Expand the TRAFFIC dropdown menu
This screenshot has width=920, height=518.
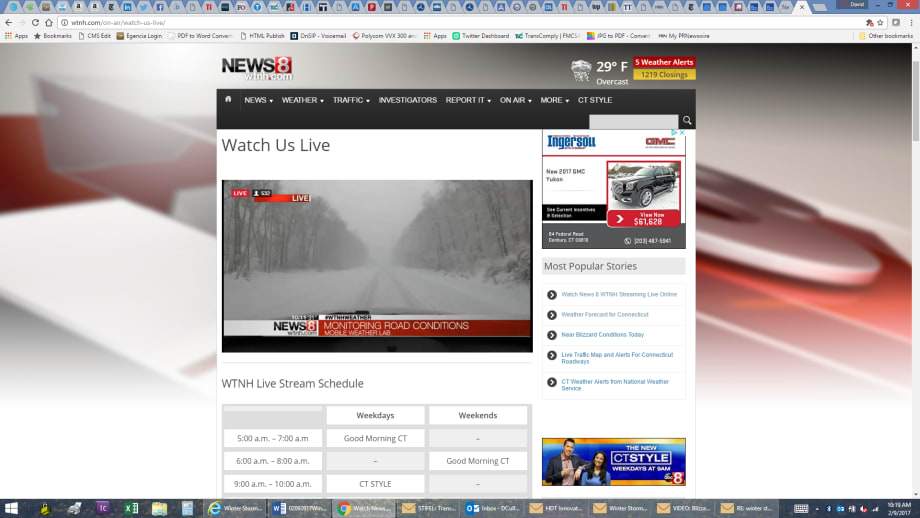(351, 100)
